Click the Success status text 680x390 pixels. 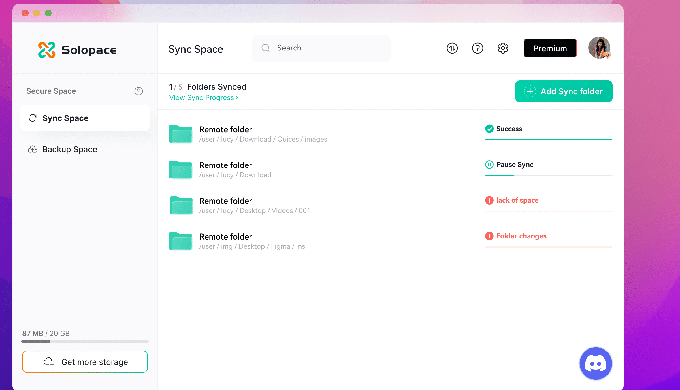tap(509, 128)
